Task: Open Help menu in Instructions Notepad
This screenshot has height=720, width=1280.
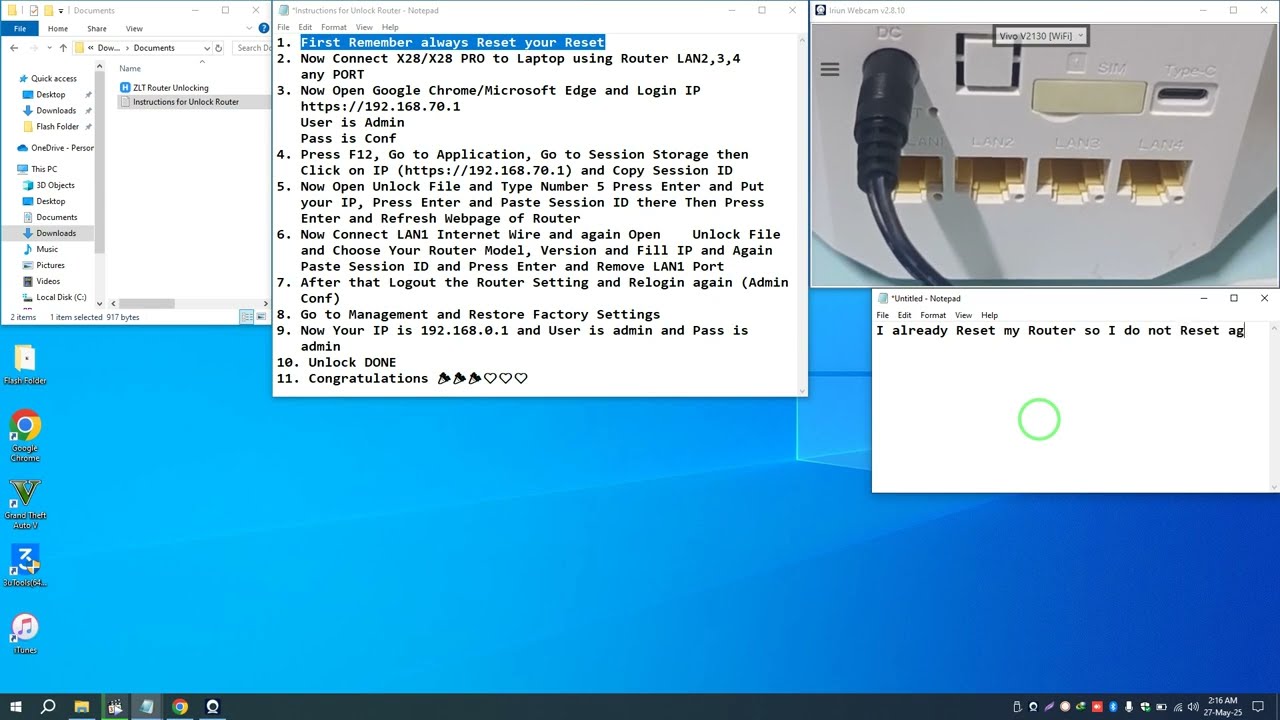Action: click(390, 27)
